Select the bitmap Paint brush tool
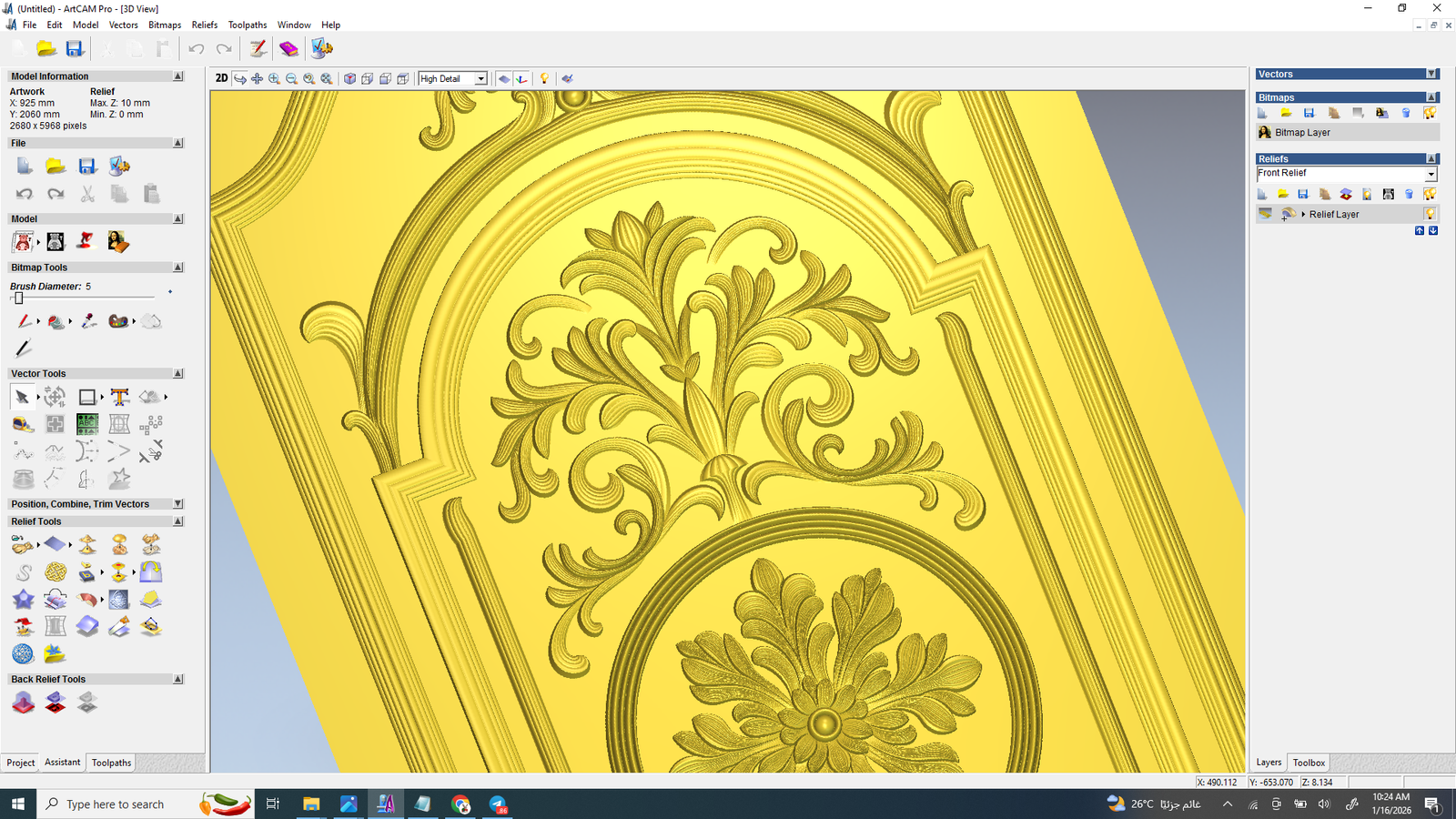 tap(24, 321)
